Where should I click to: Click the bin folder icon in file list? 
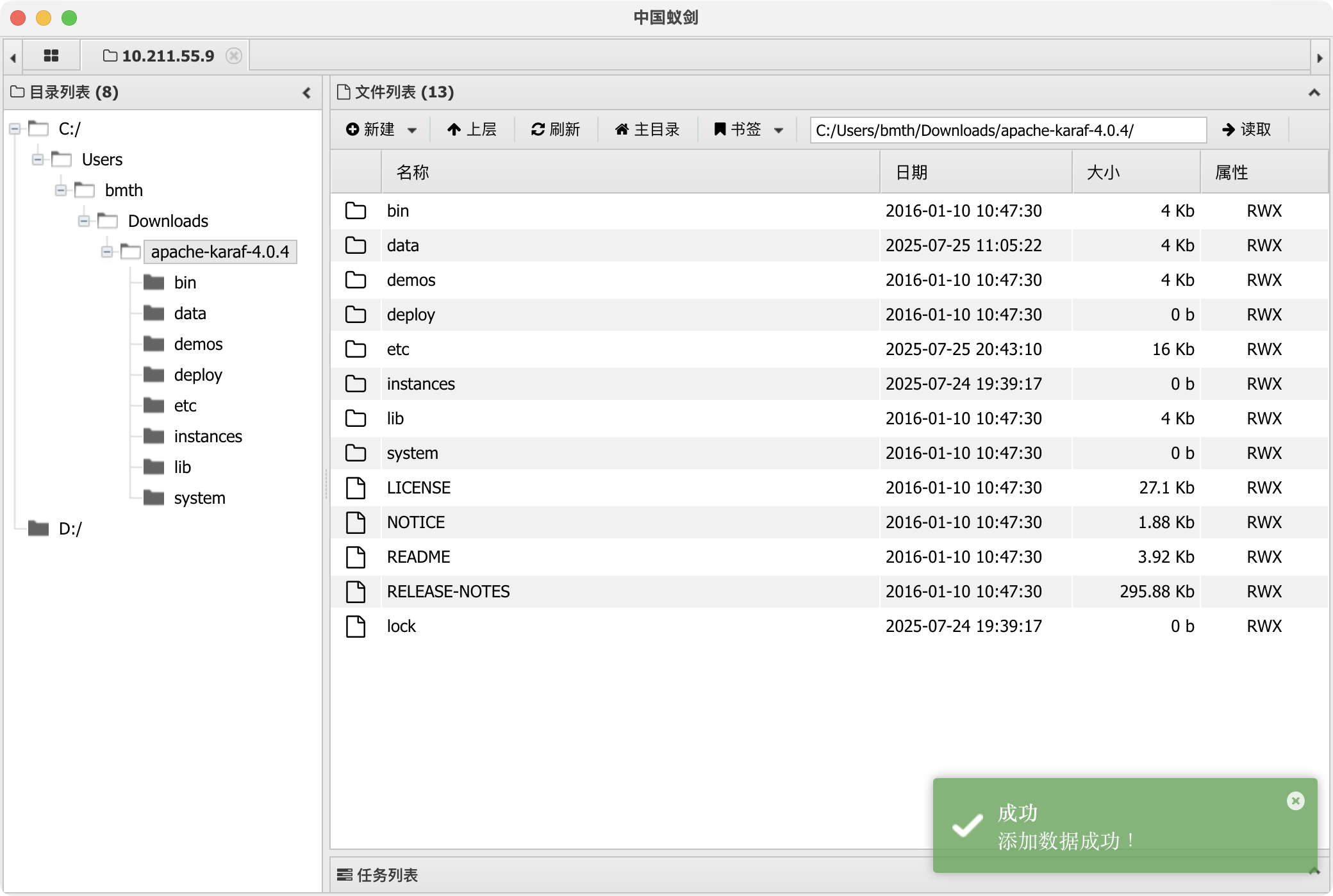[356, 211]
